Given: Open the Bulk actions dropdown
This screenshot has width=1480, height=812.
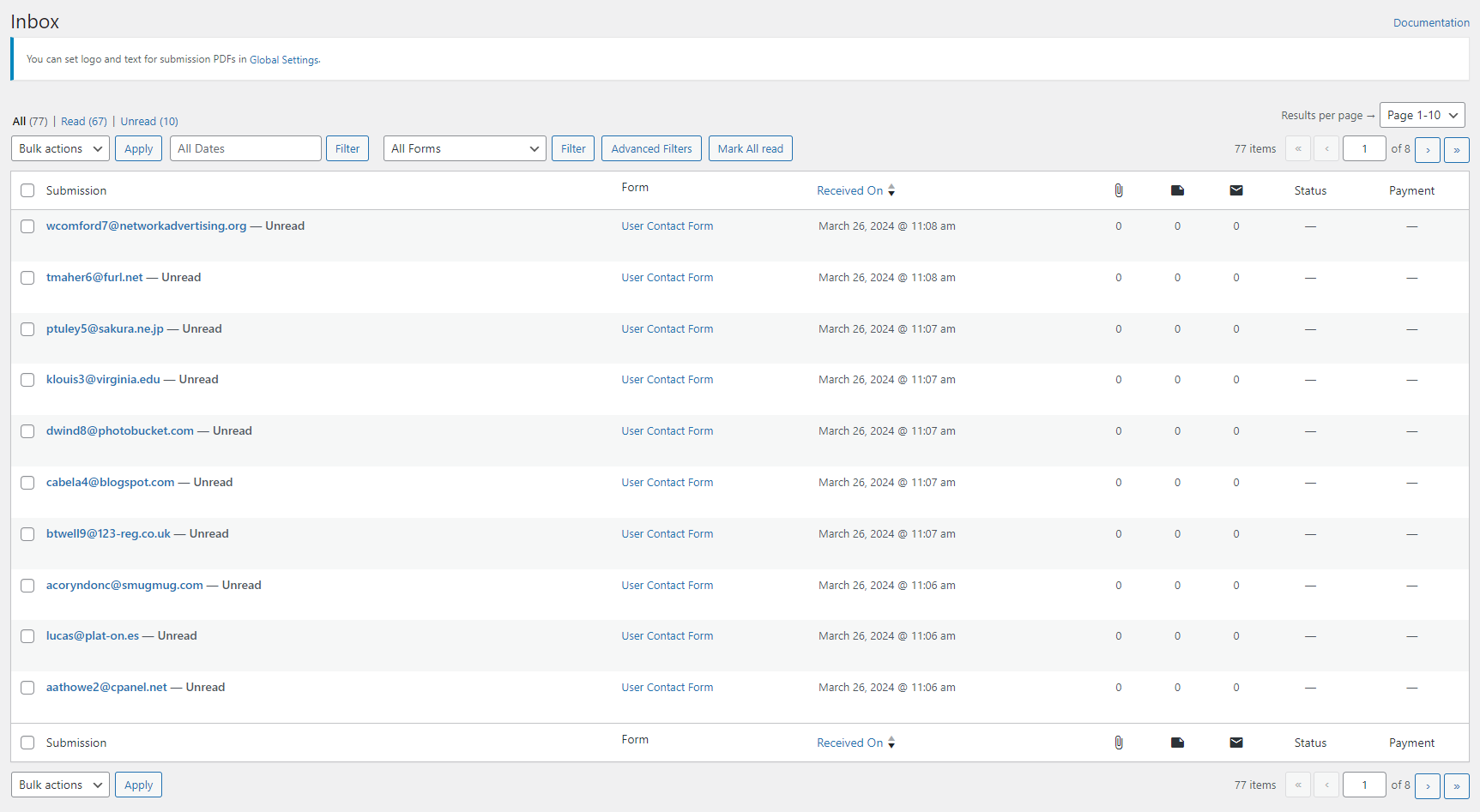Looking at the screenshot, I should click(59, 147).
